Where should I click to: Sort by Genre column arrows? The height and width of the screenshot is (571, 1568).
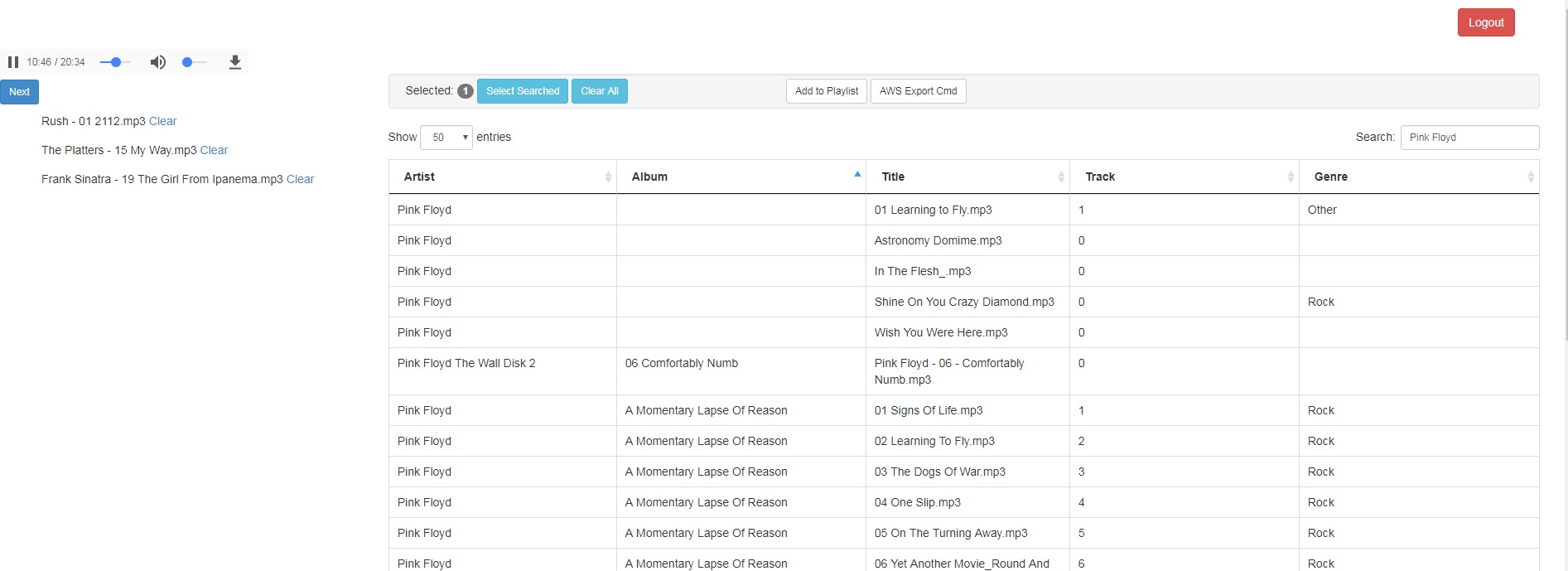tap(1530, 177)
